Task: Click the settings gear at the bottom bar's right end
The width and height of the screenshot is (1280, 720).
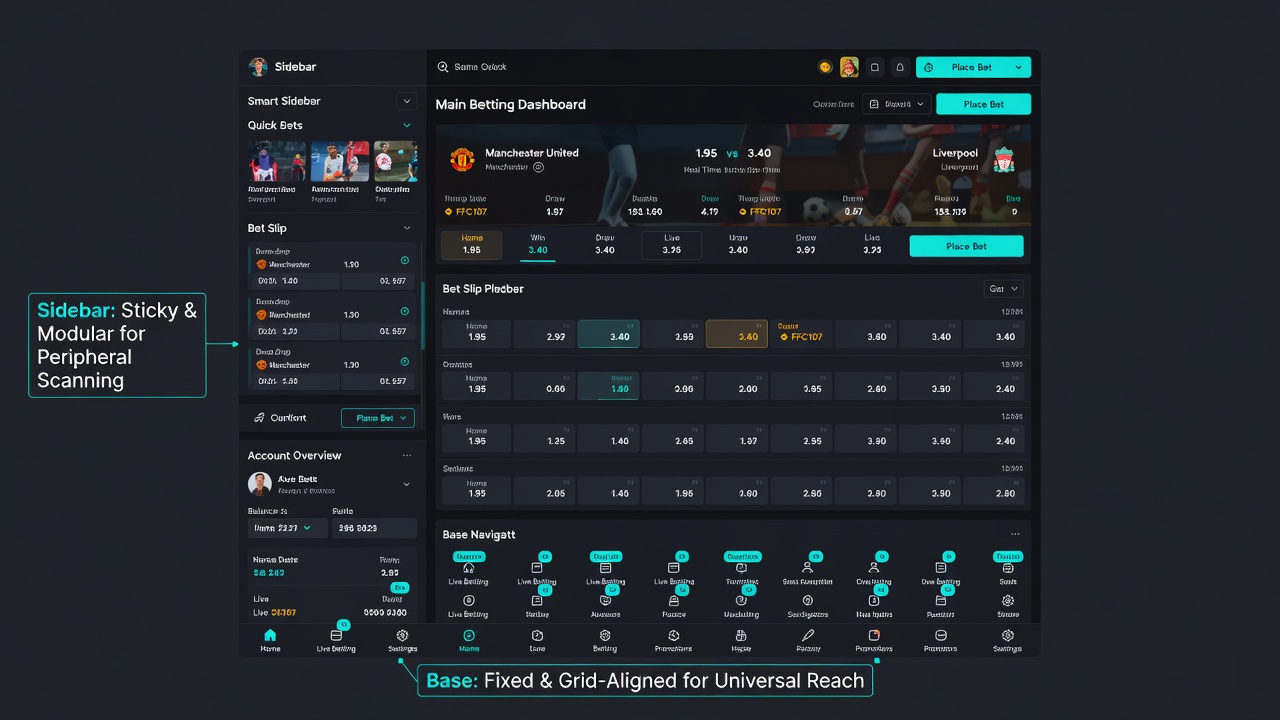Action: point(1007,635)
